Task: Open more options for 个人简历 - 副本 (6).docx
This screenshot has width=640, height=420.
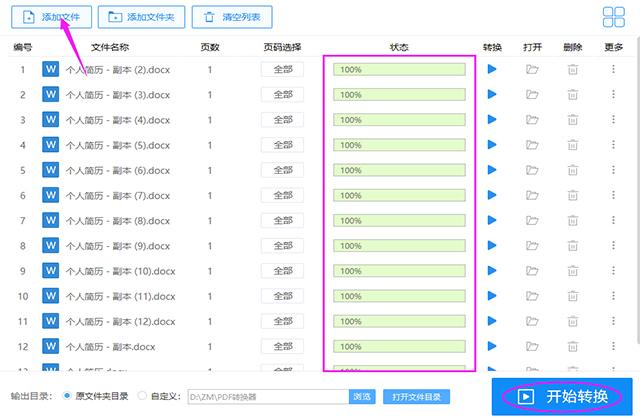Action: tap(613, 170)
